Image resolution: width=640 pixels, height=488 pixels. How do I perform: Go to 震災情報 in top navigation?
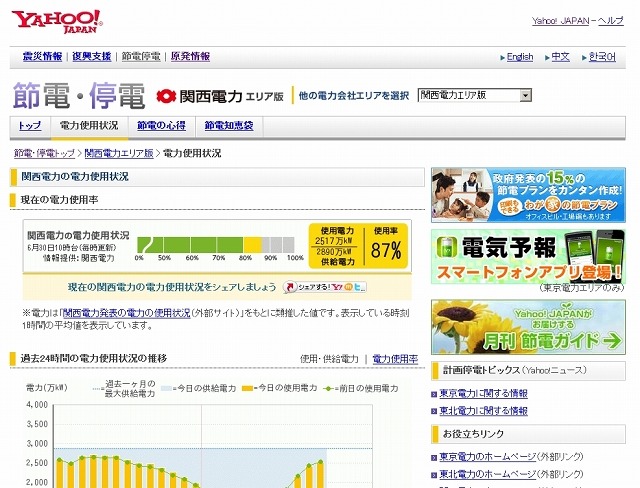(42, 56)
